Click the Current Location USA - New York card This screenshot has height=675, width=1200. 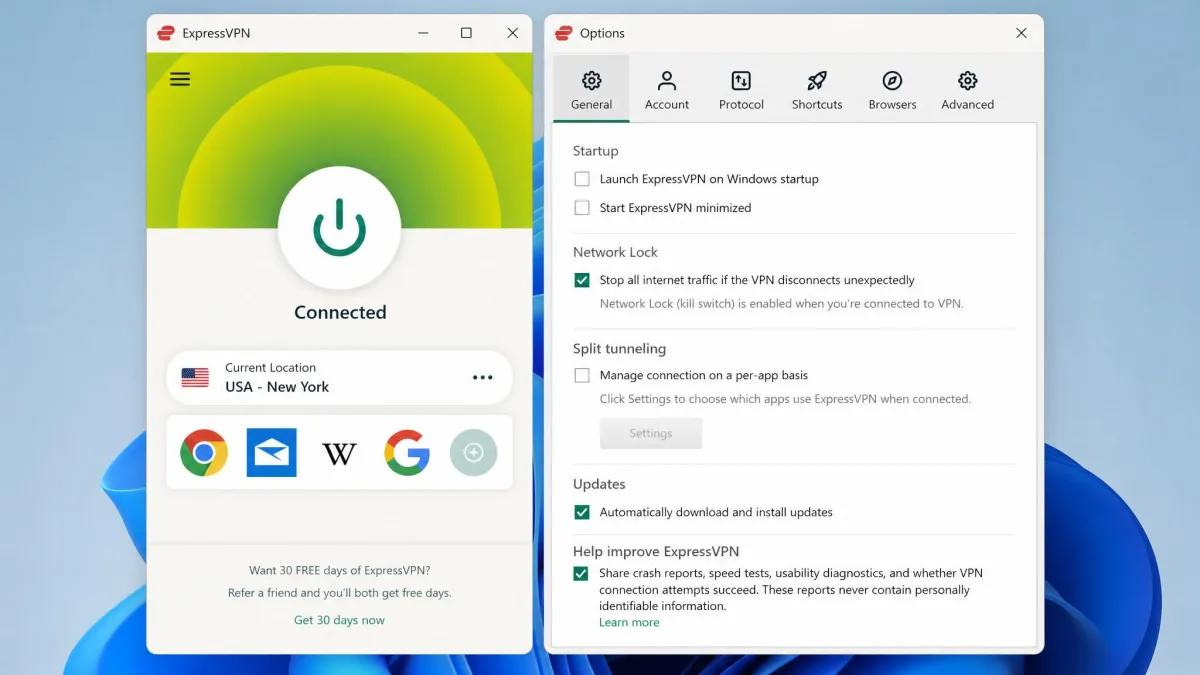339,377
